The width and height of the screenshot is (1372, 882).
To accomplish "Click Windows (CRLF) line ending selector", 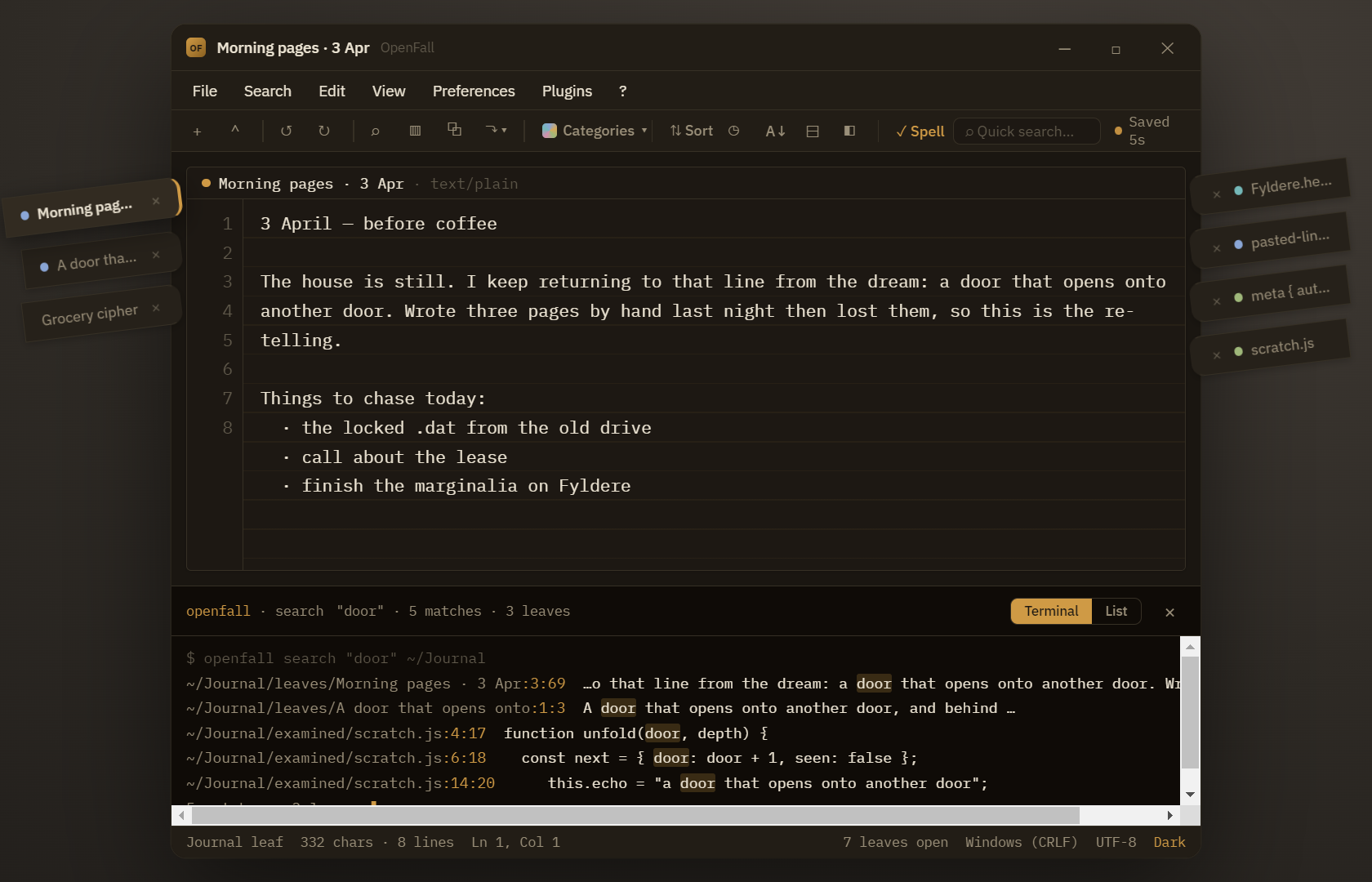I will [x=1022, y=842].
